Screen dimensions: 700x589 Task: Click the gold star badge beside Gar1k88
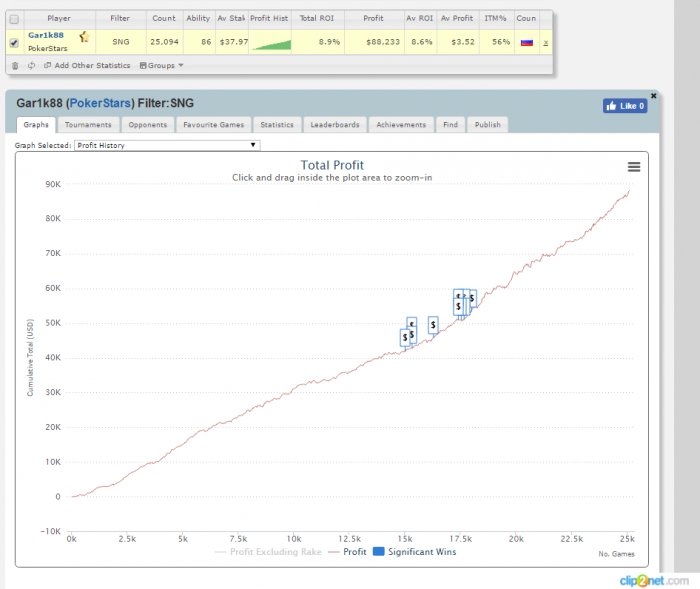pyautogui.click(x=85, y=37)
